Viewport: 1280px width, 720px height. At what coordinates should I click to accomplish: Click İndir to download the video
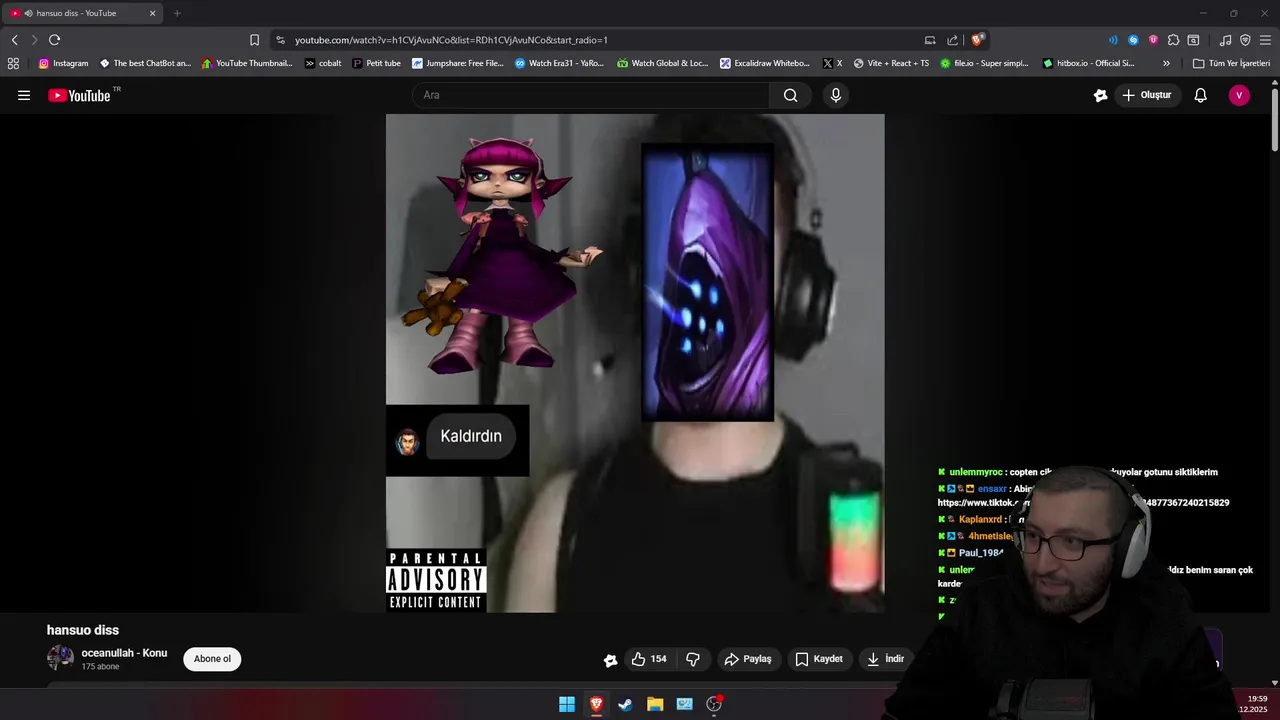coord(885,659)
